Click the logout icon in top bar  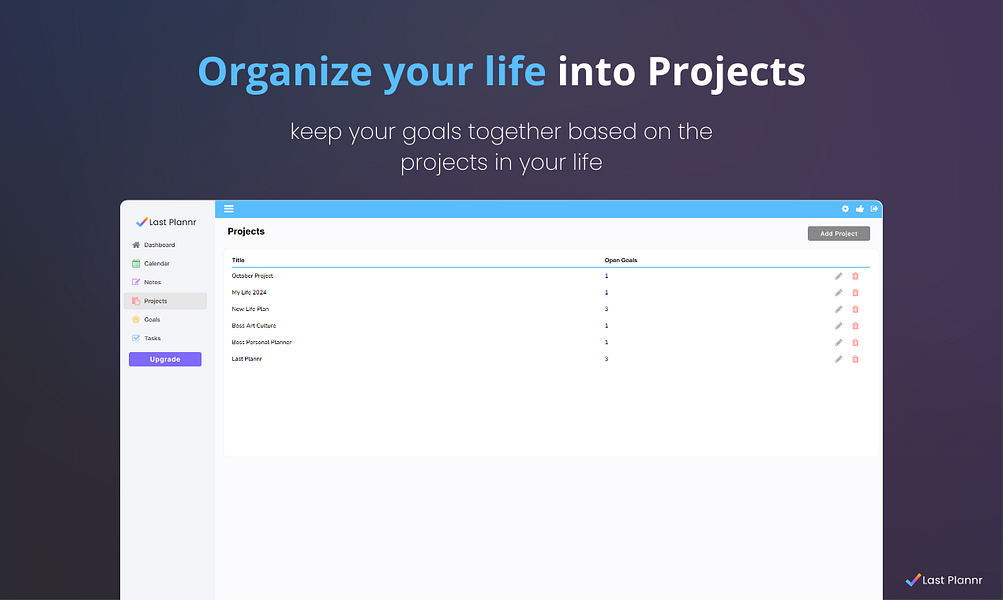[x=874, y=209]
